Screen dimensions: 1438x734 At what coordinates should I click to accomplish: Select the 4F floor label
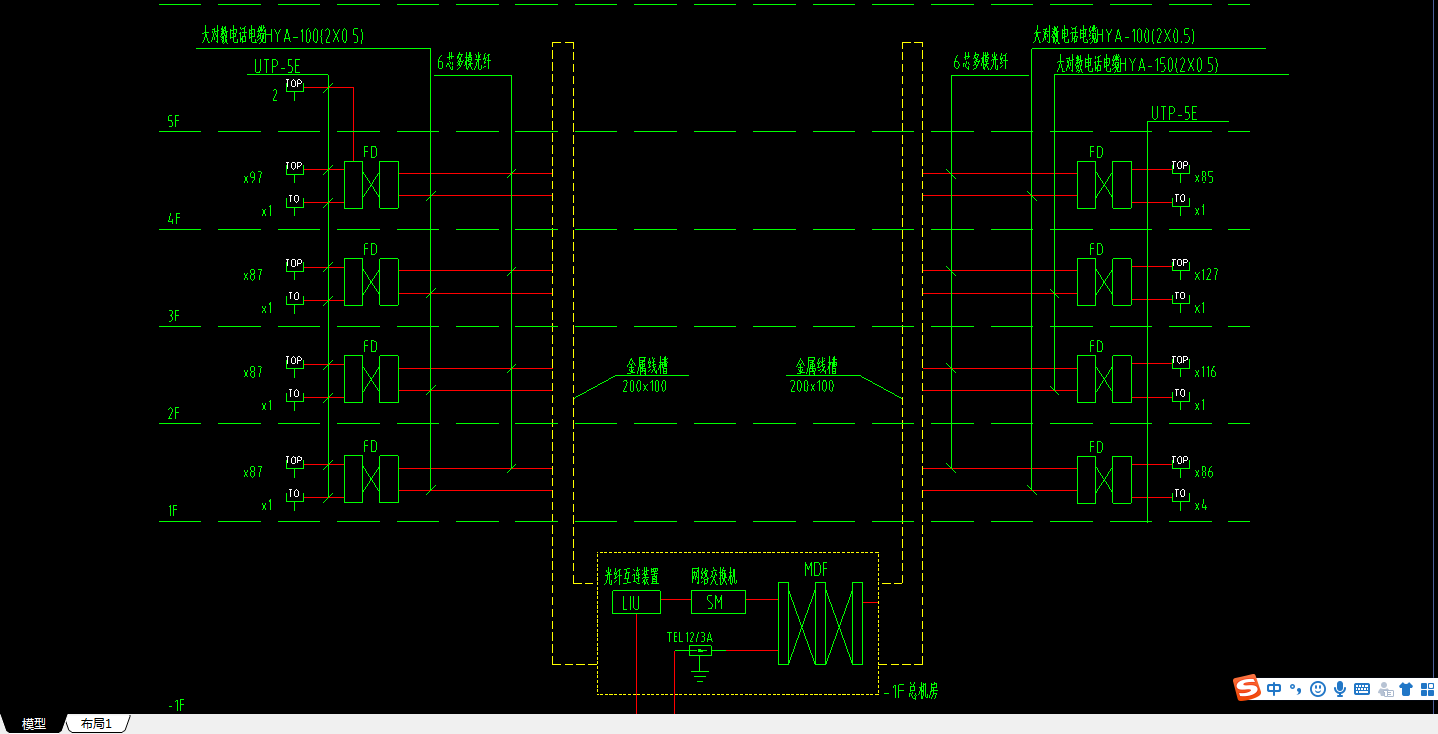[x=174, y=218]
